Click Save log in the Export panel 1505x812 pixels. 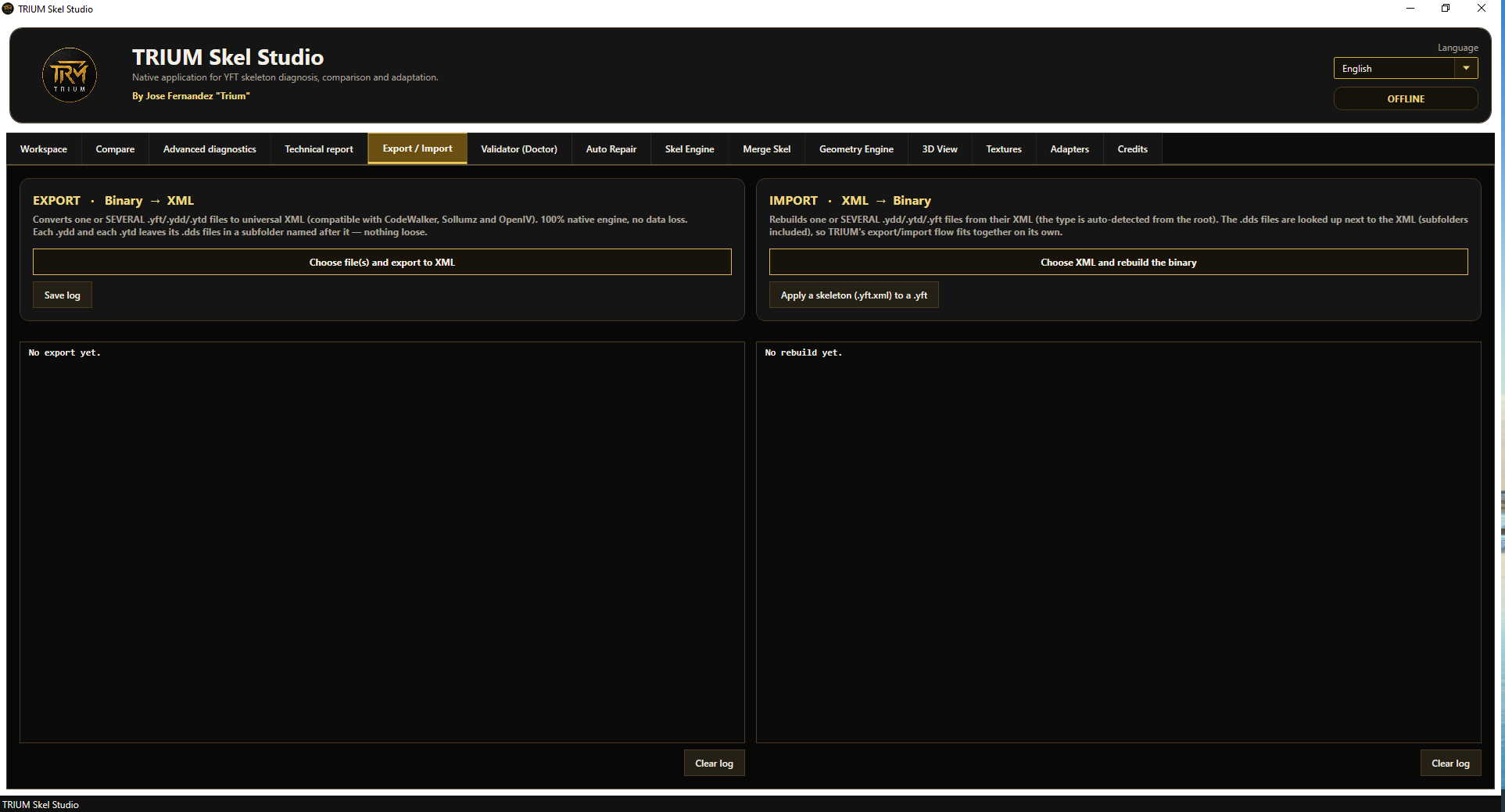pyautogui.click(x=63, y=295)
